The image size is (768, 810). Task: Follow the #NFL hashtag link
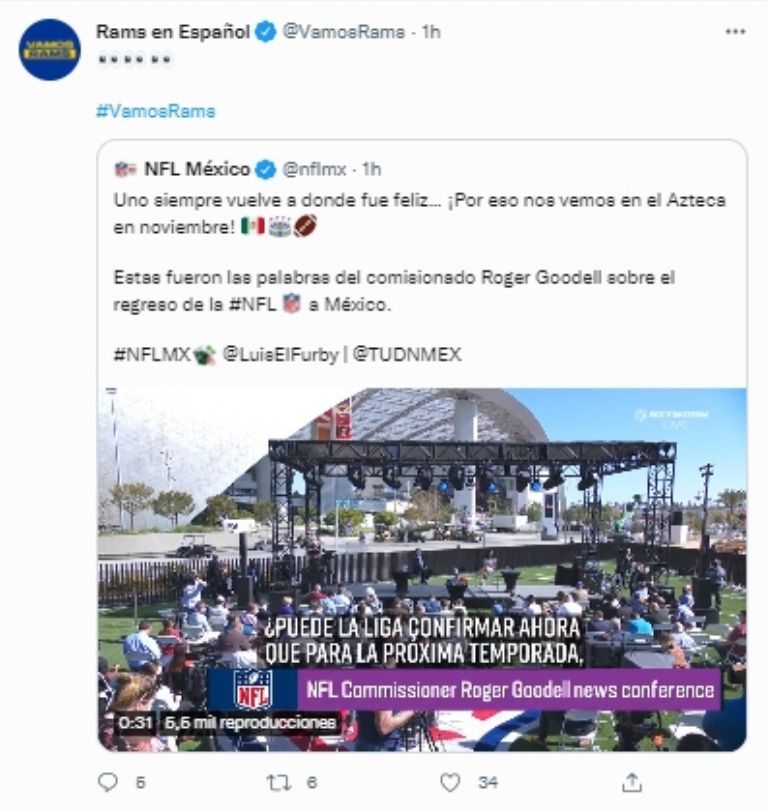point(253,304)
